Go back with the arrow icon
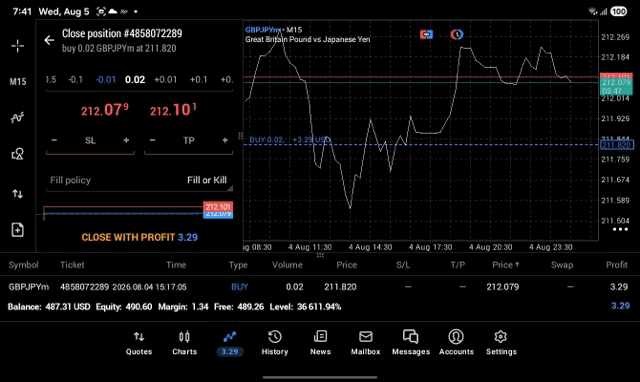 [x=49, y=40]
